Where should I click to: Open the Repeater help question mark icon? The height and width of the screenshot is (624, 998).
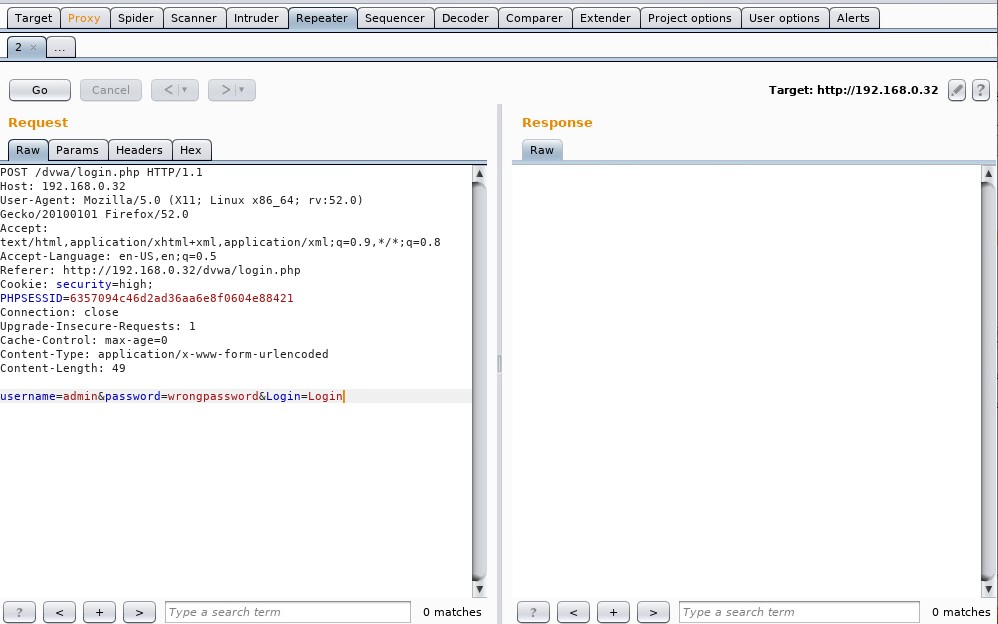coord(981,90)
